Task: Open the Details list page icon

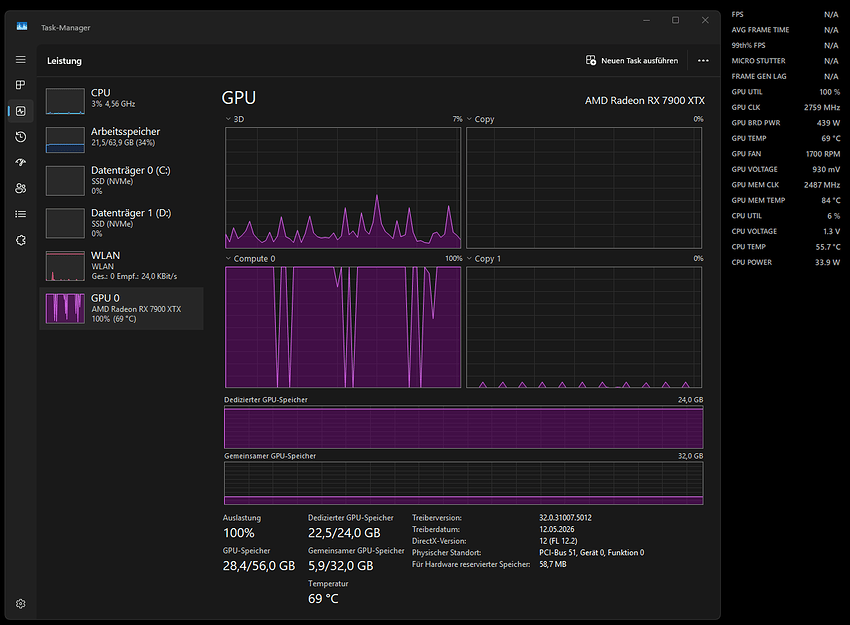Action: point(21,214)
